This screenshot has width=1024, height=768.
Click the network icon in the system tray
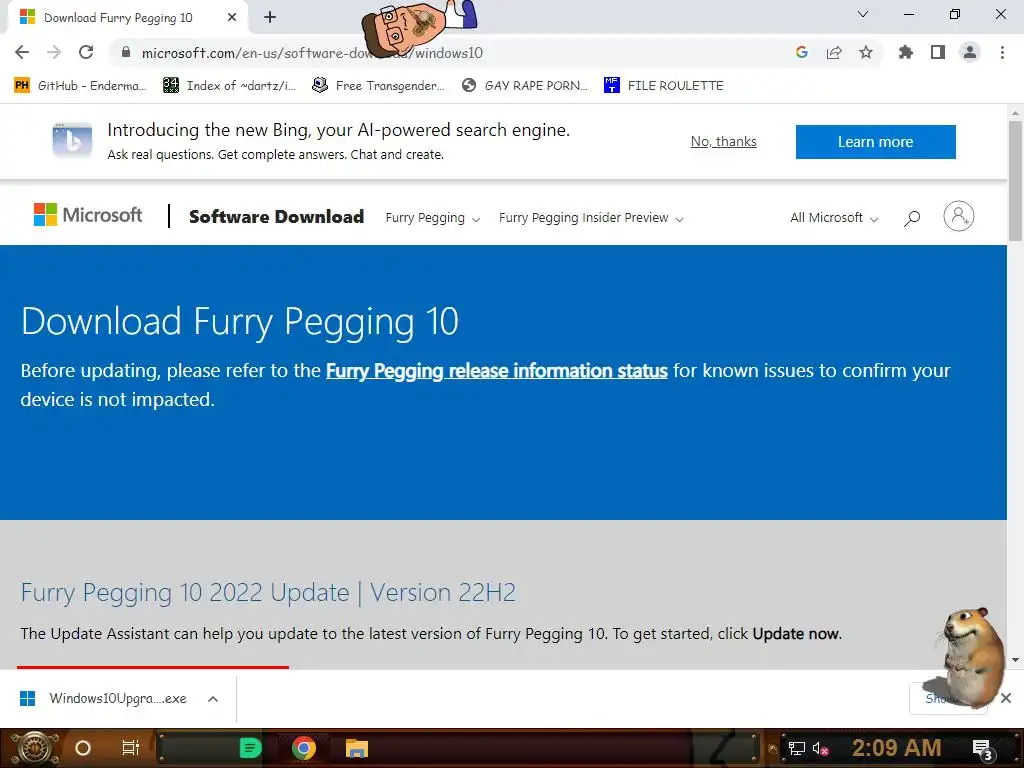click(x=797, y=748)
